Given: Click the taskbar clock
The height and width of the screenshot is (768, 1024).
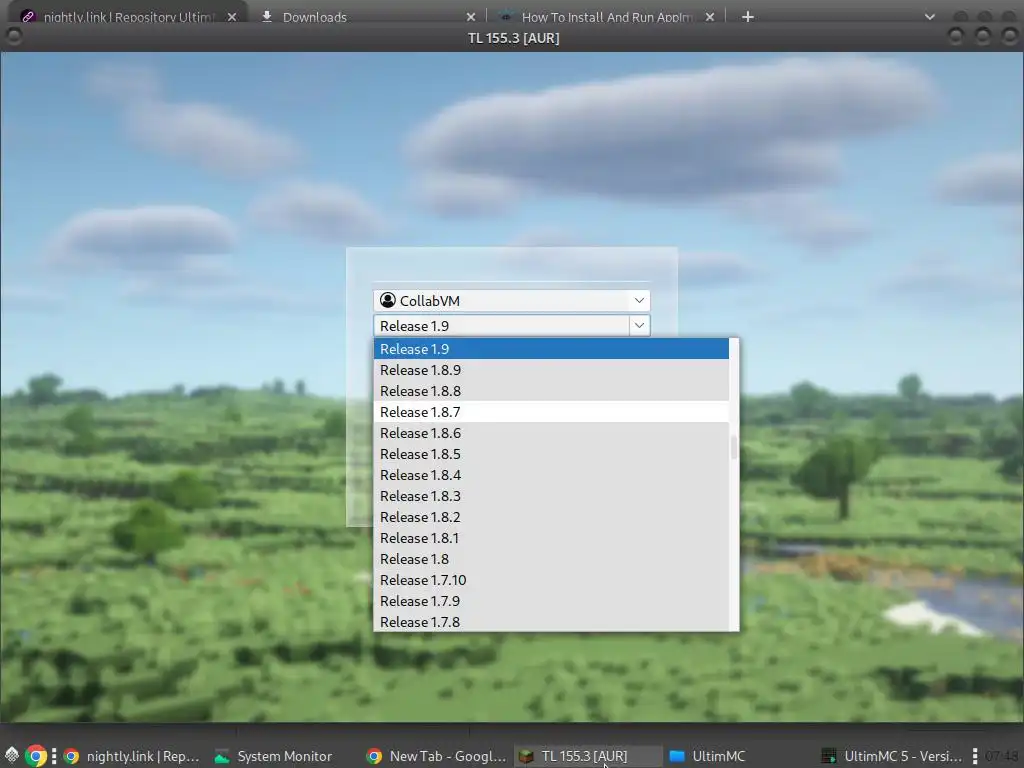Looking at the screenshot, I should pyautogui.click(x=1002, y=756).
